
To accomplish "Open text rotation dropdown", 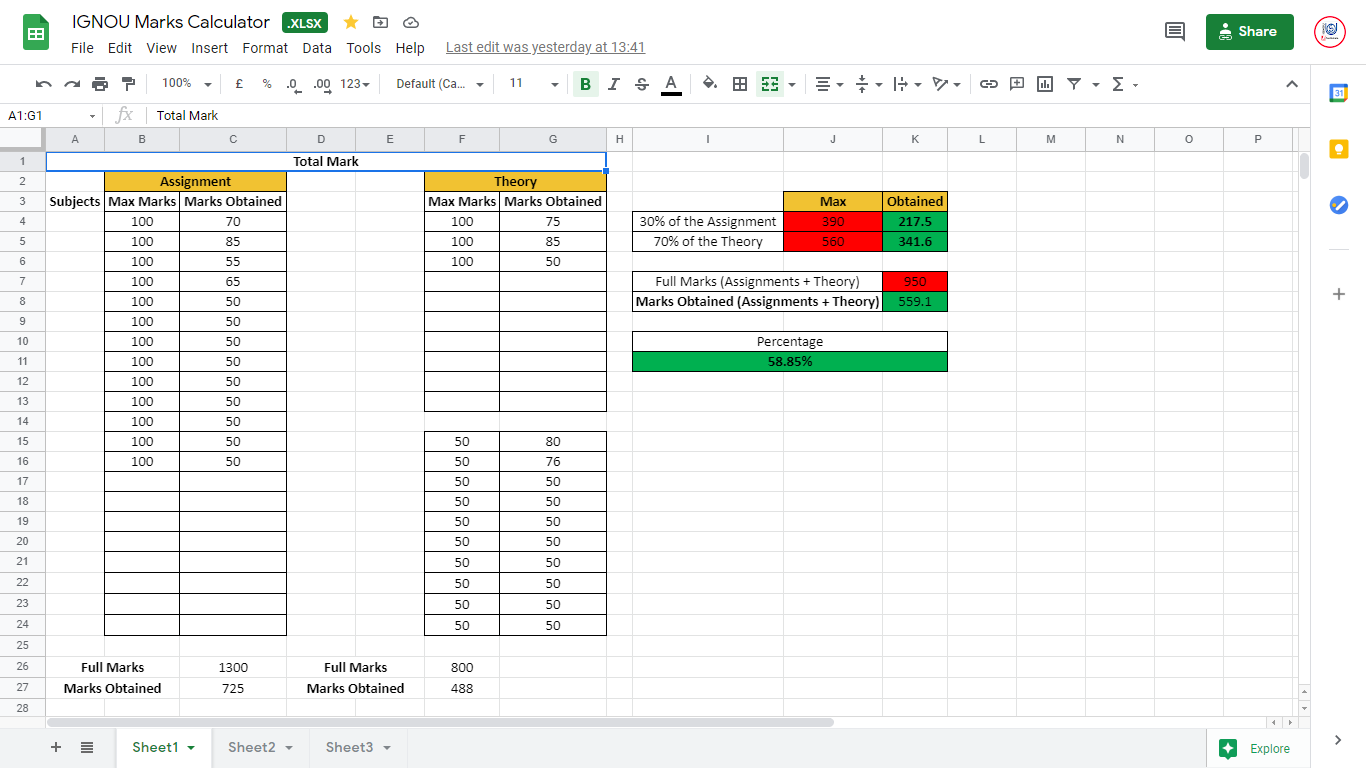I will click(x=947, y=84).
